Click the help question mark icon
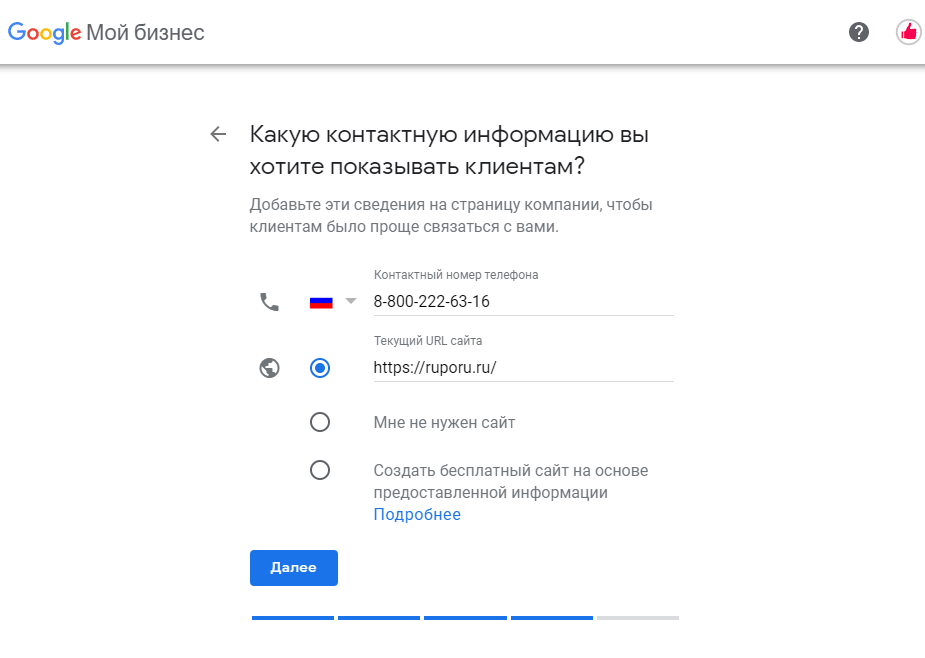 (858, 32)
